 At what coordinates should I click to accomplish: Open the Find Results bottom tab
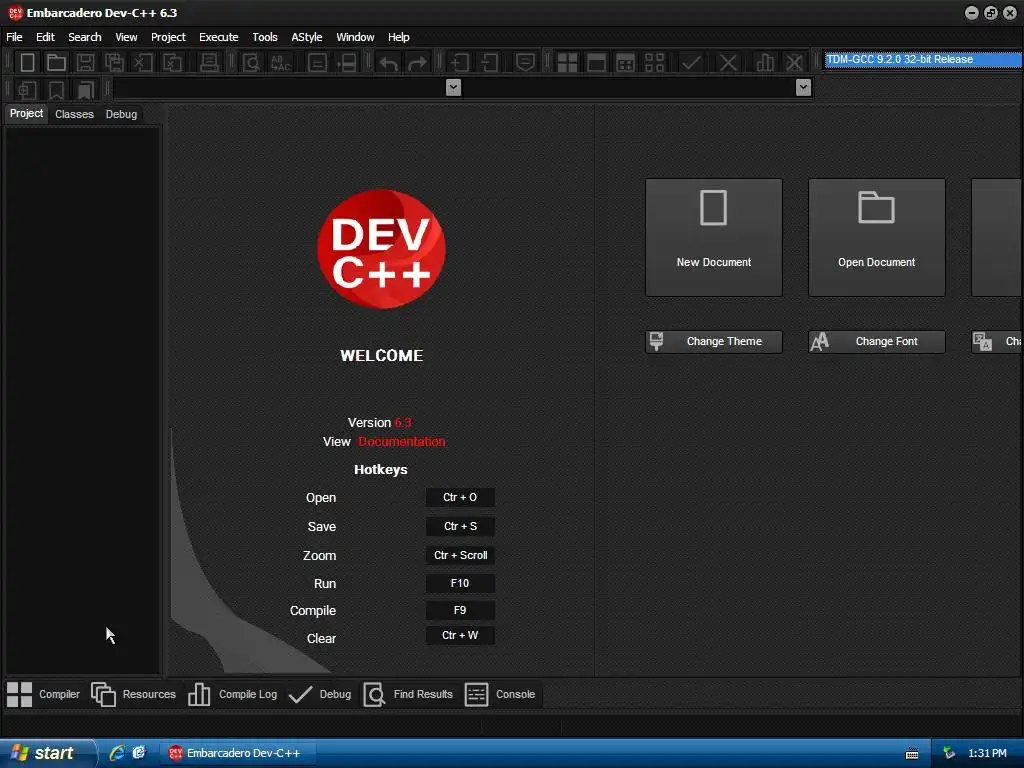(408, 694)
